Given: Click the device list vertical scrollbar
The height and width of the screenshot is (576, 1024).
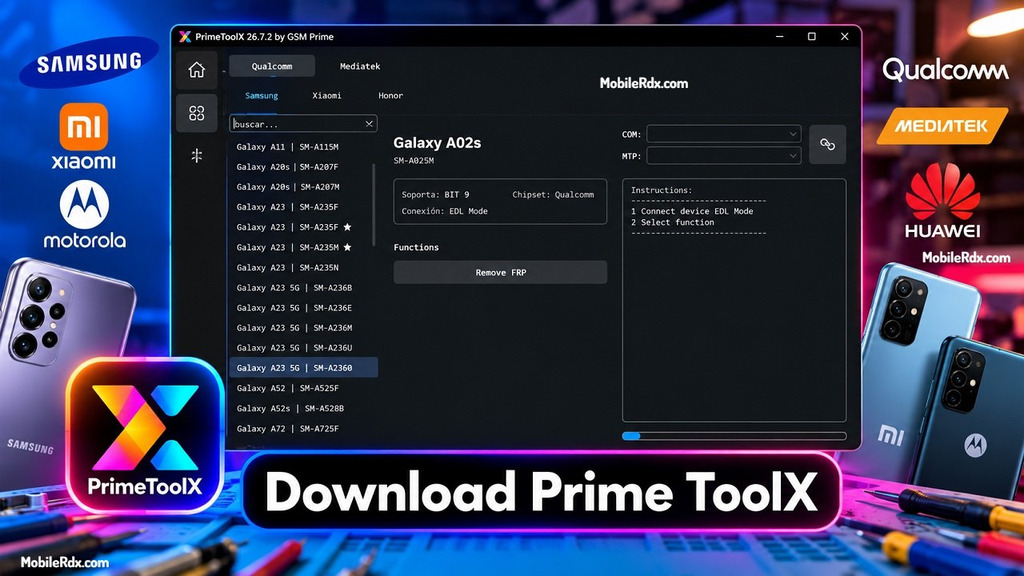Looking at the screenshot, I should point(374,205).
